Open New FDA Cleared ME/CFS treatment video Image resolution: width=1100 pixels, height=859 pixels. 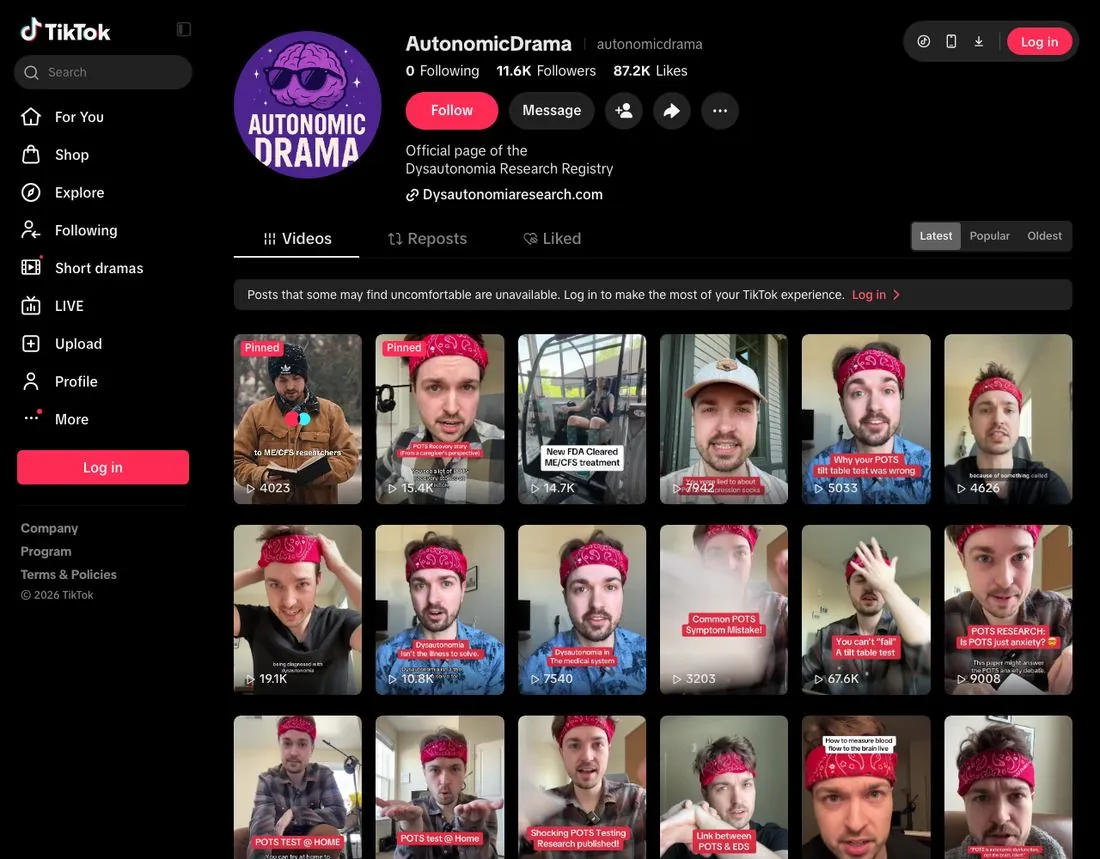click(582, 419)
